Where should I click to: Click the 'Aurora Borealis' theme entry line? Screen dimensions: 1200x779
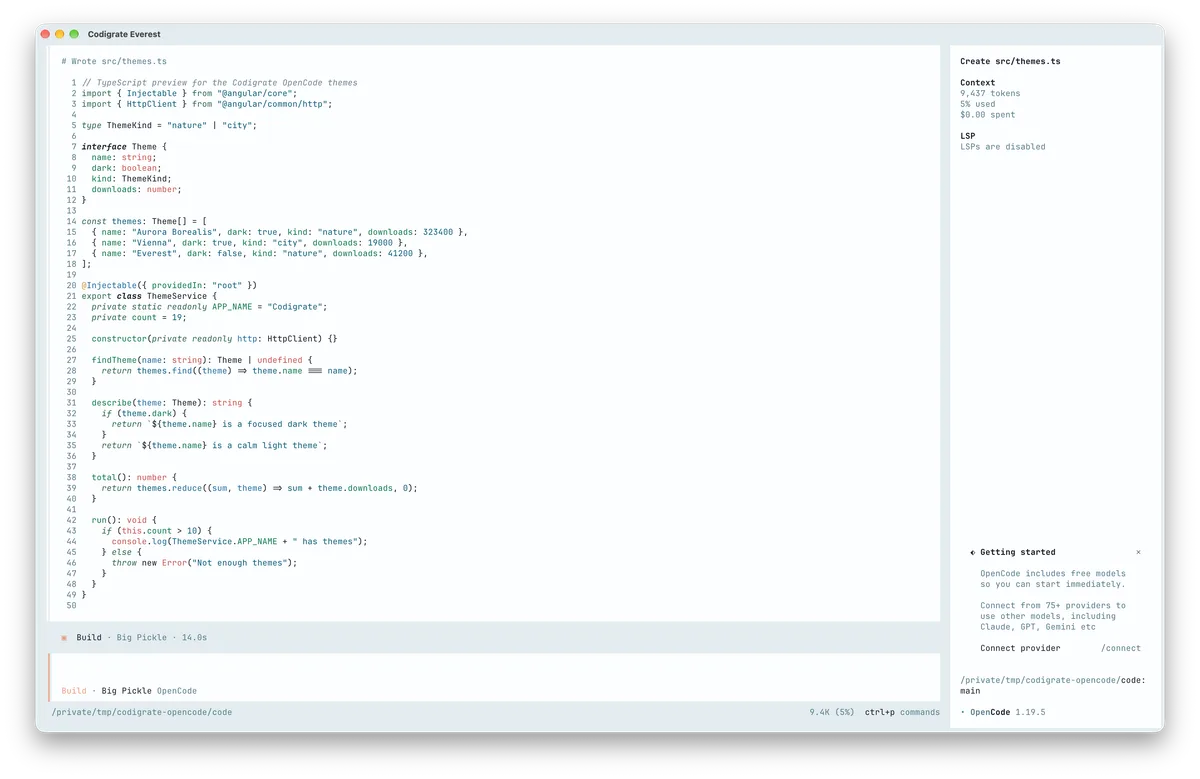(x=280, y=232)
